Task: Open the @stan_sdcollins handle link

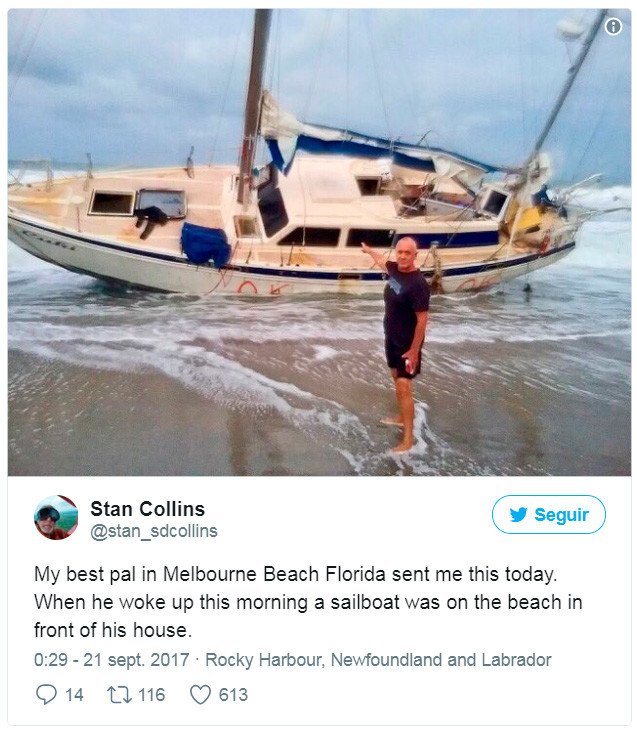Action: click(x=154, y=531)
